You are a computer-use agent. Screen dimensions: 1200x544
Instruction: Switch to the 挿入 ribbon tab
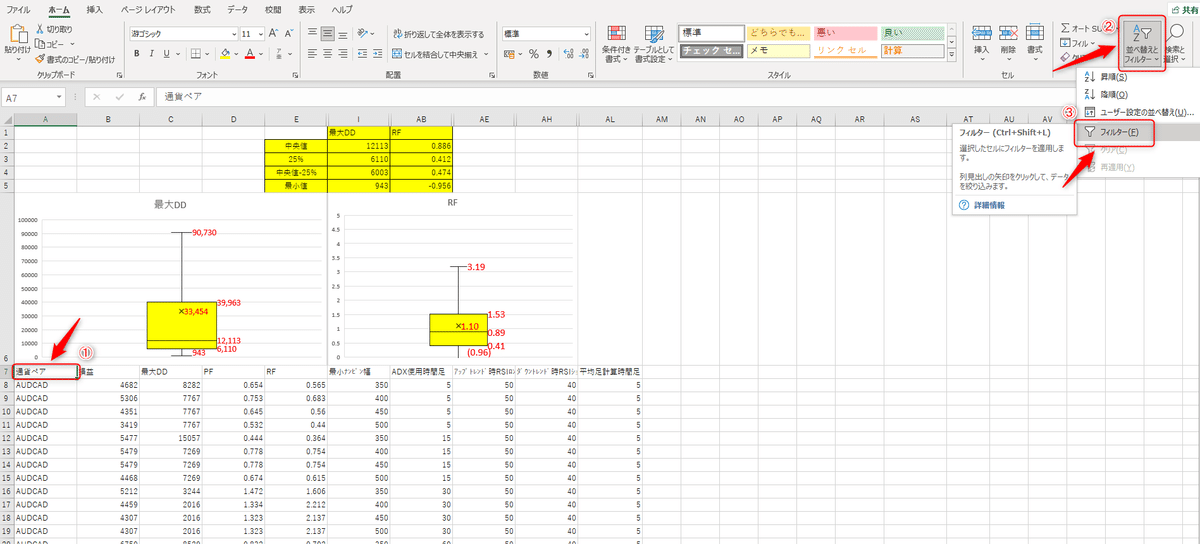click(95, 8)
